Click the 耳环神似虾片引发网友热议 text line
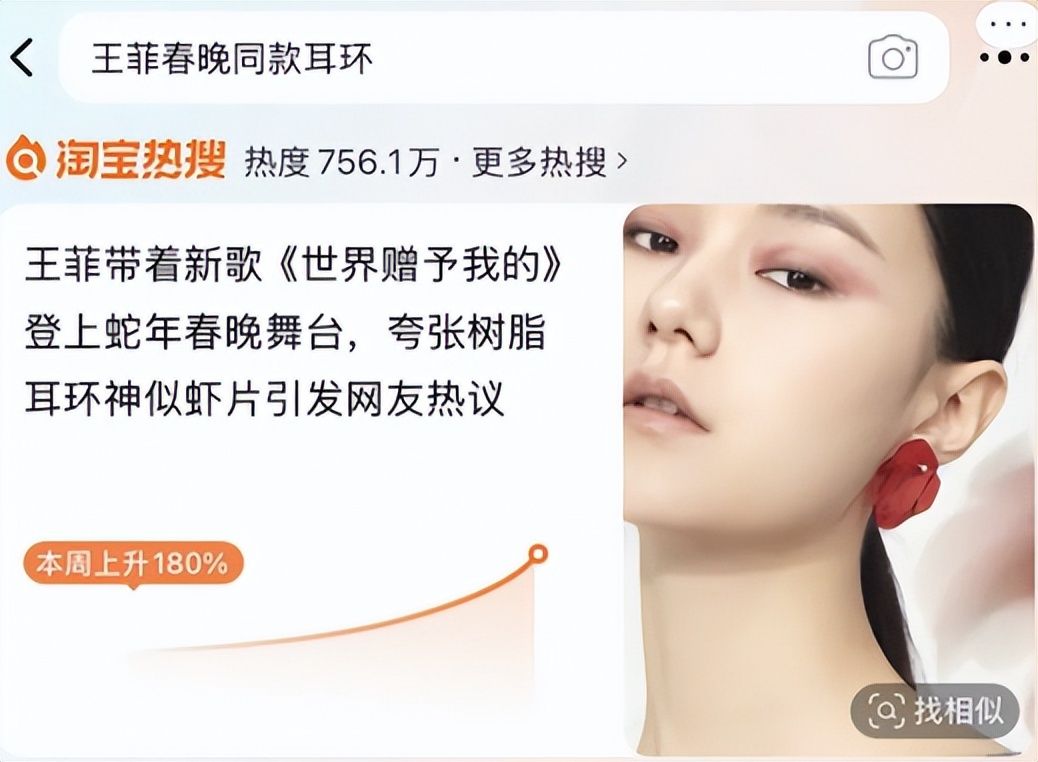This screenshot has width=1038, height=762. pyautogui.click(x=265, y=399)
